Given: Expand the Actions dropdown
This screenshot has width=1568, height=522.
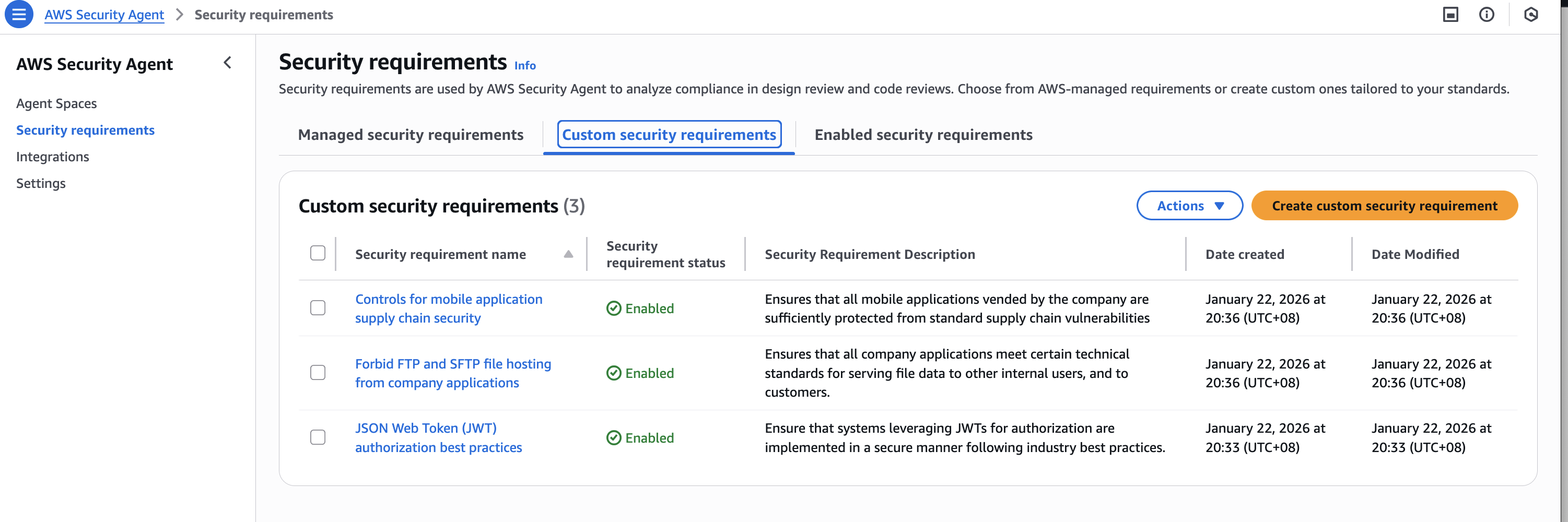Looking at the screenshot, I should 1189,206.
